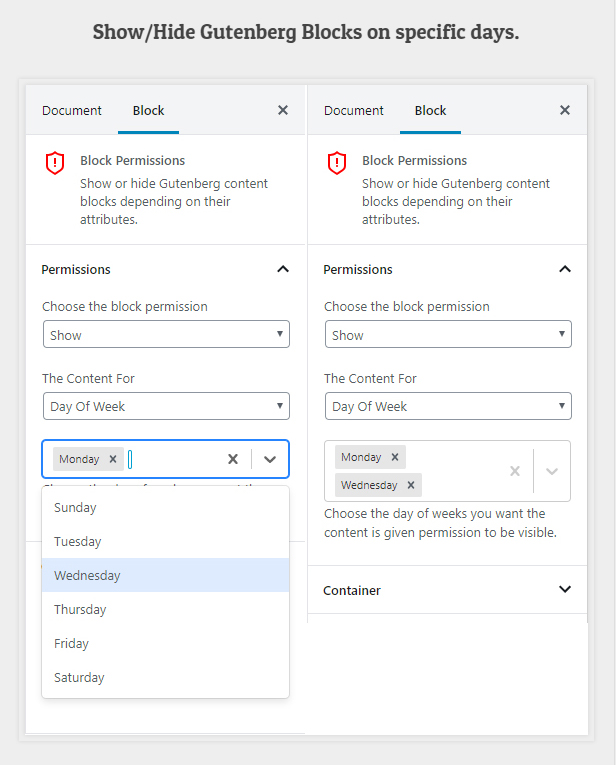
Task: Collapse the left Permissions section
Action: tap(283, 269)
